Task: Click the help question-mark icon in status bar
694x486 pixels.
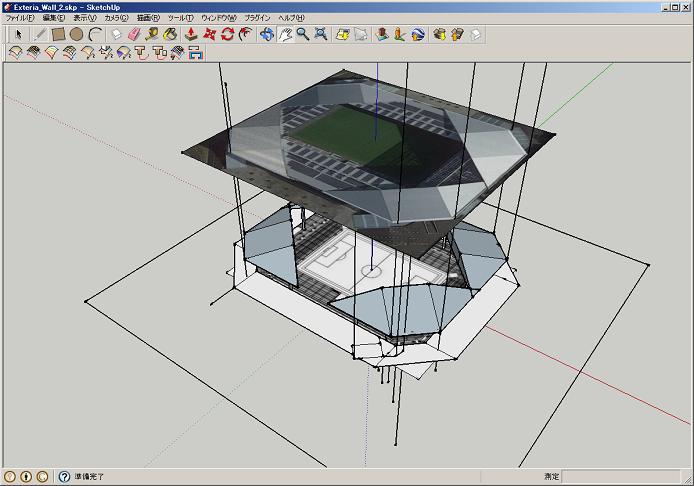Action: click(x=64, y=477)
